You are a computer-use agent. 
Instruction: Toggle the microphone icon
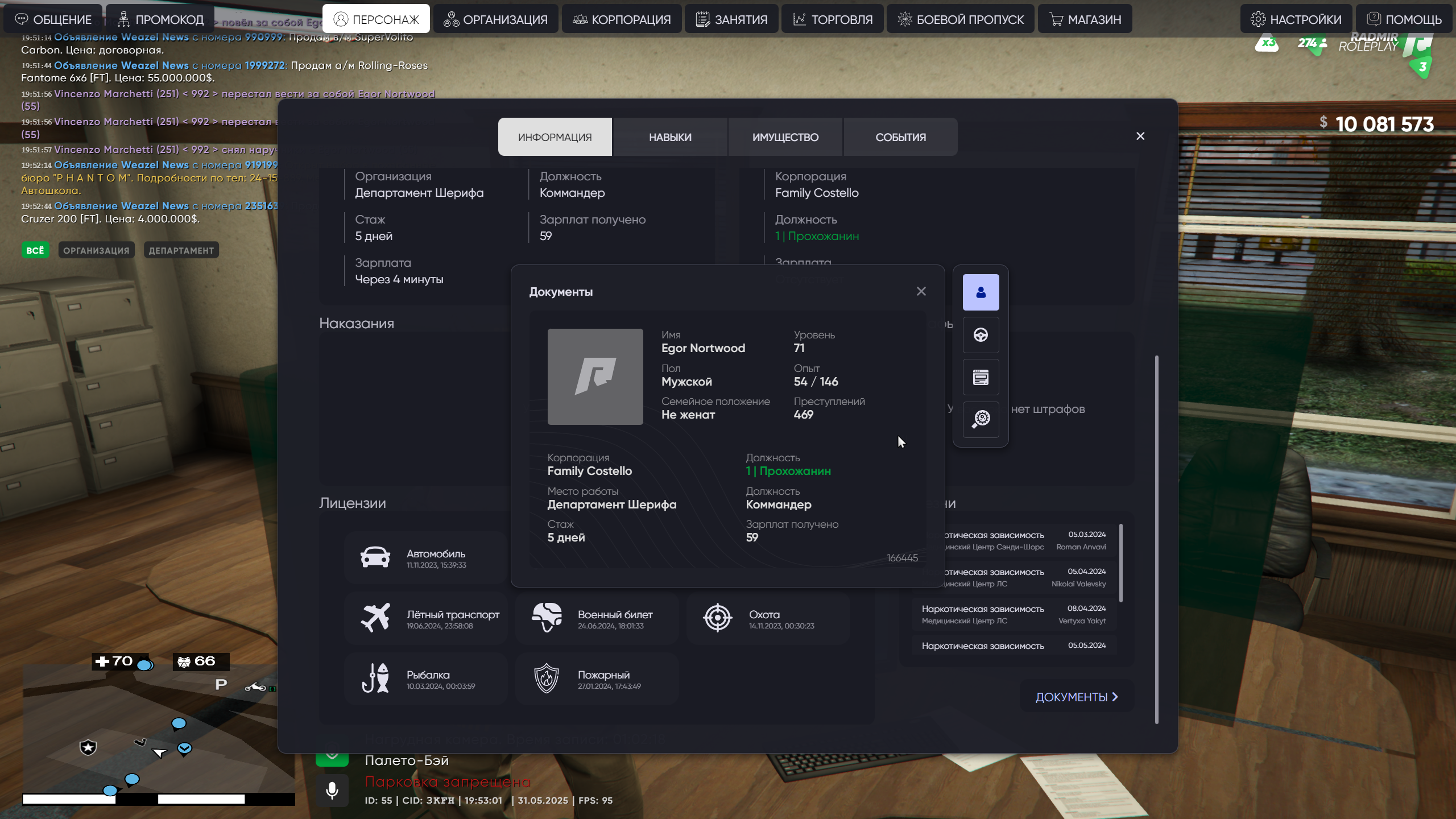[332, 791]
